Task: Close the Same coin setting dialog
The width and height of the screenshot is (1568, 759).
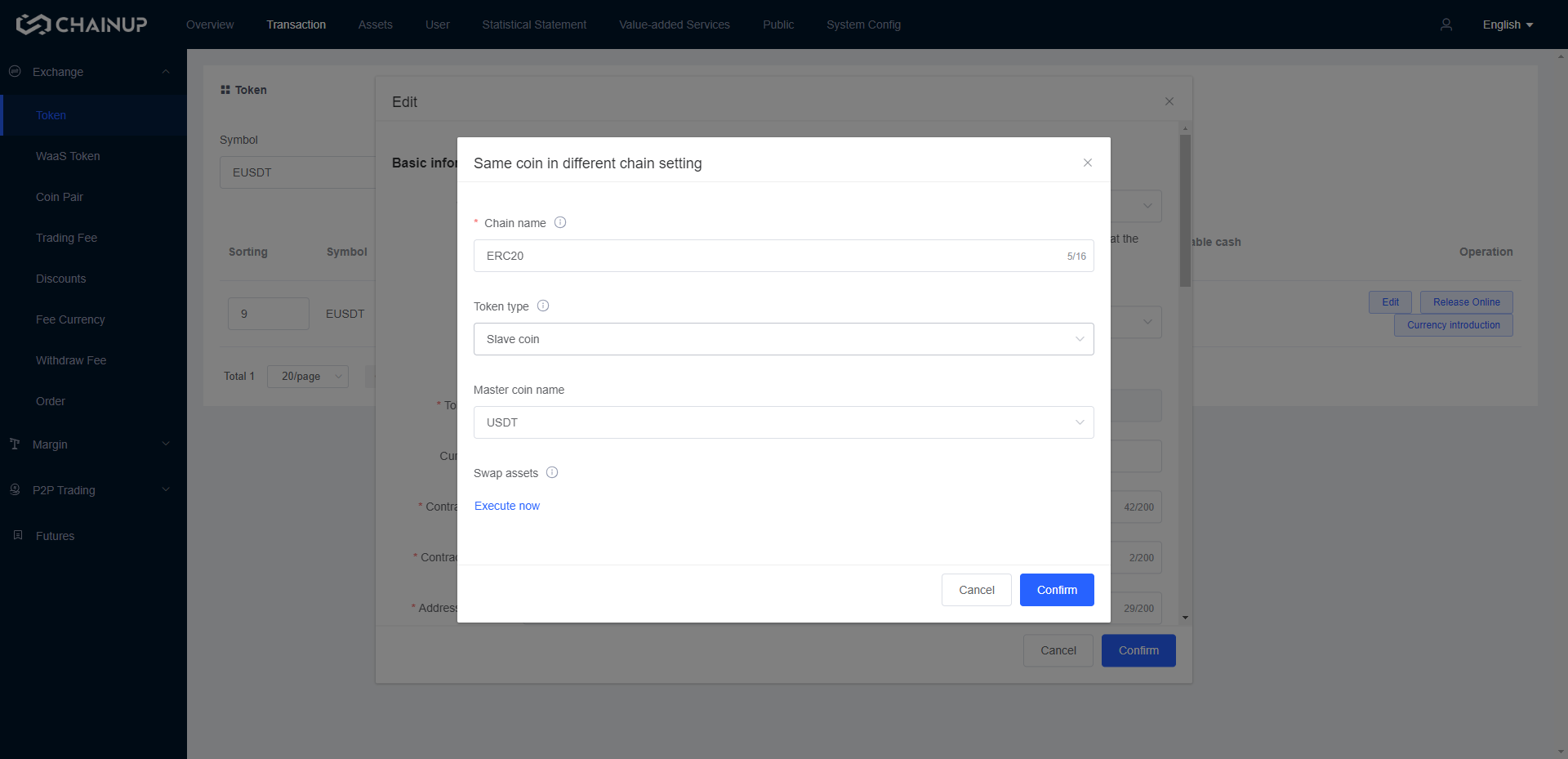Action: click(1087, 163)
